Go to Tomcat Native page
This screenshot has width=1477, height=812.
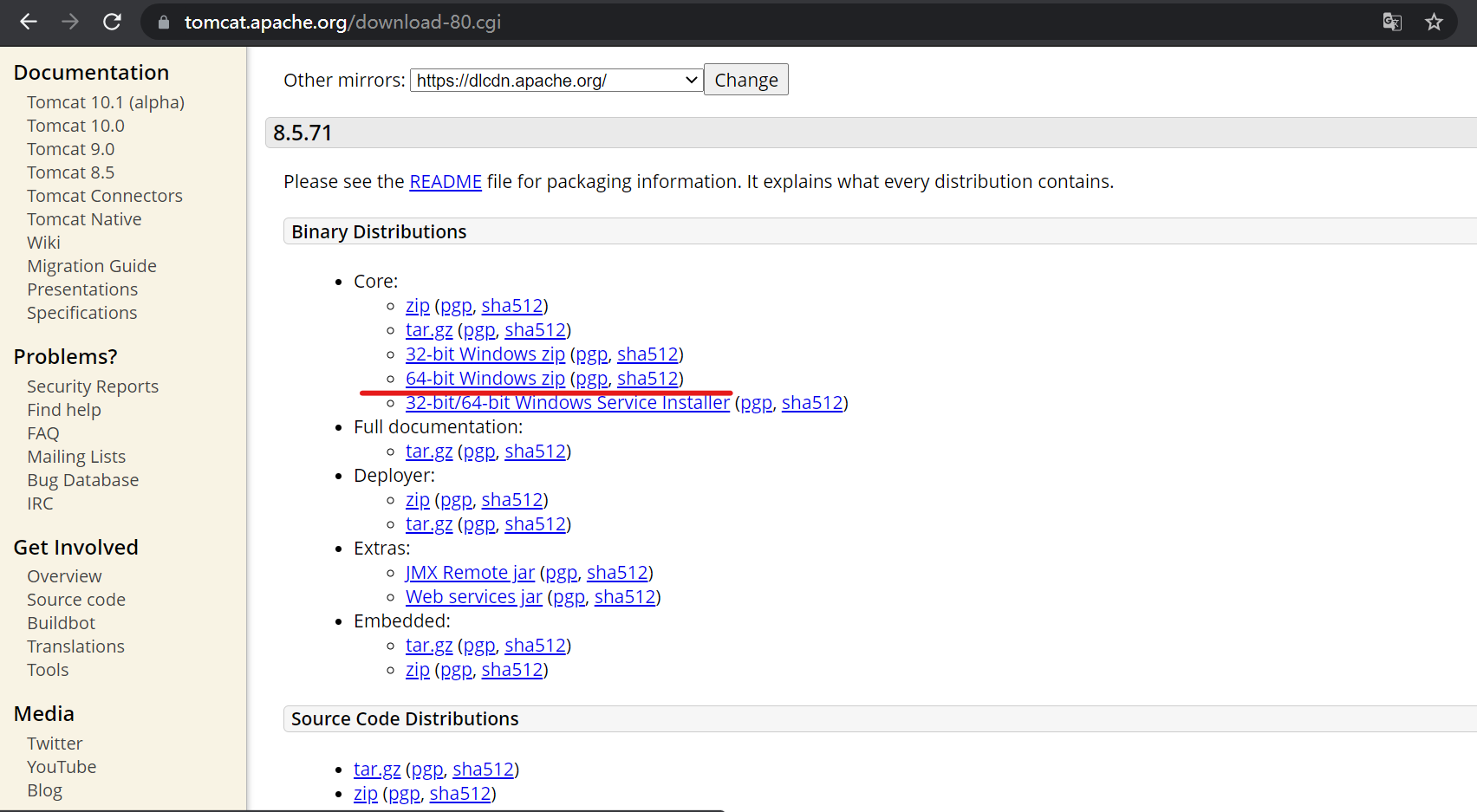pos(84,219)
